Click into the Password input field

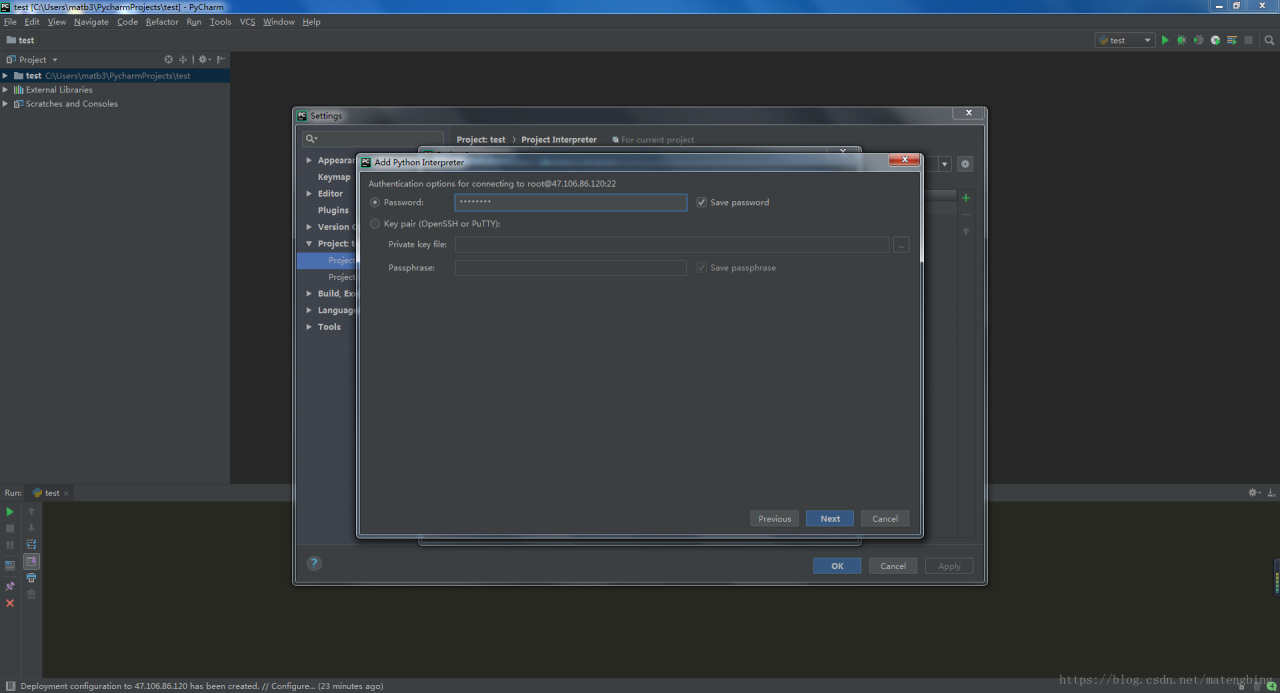[570, 202]
